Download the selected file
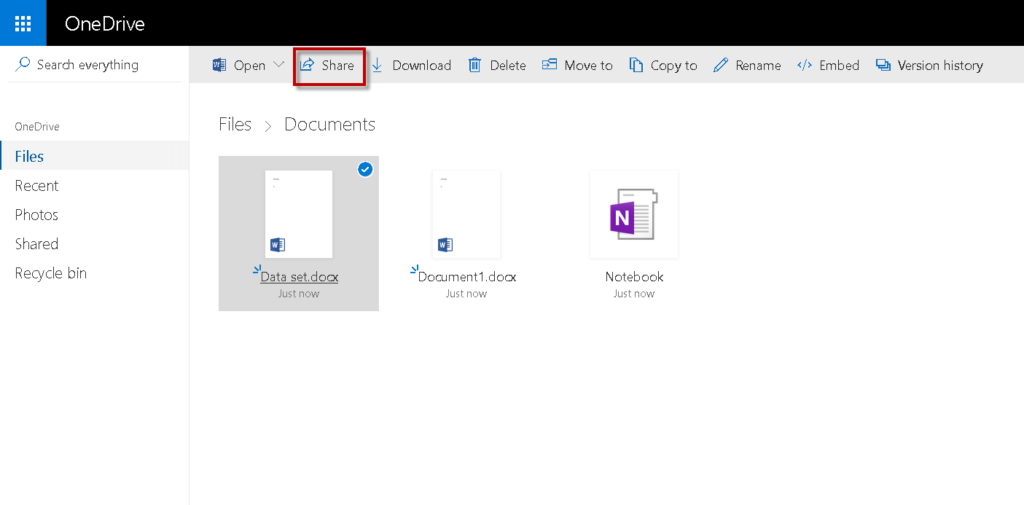The image size is (1024, 505). 411,65
